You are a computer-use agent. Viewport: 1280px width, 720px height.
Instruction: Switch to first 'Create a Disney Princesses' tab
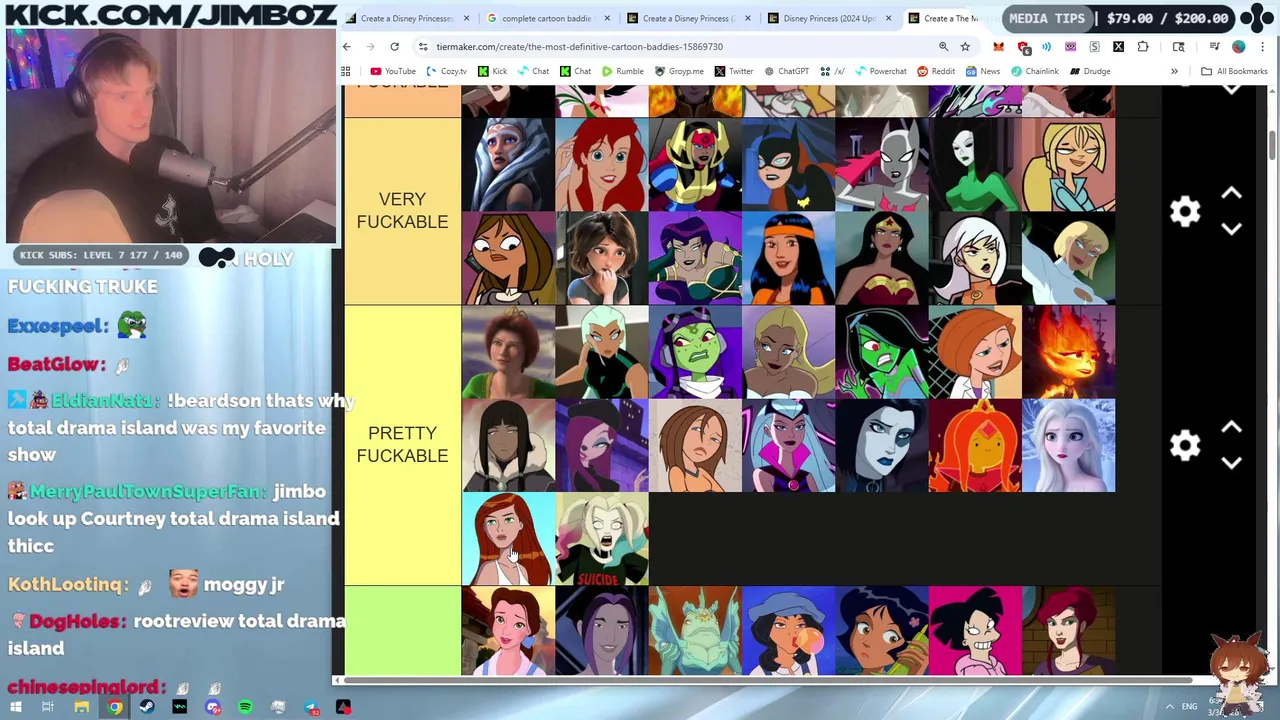[x=407, y=18]
